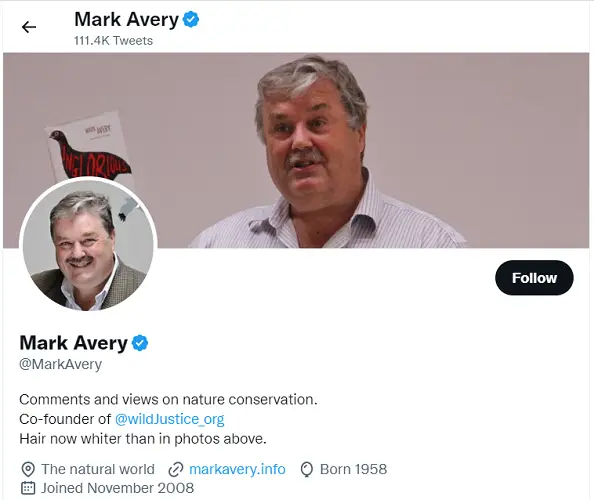Click the verified badge in the header

tap(191, 19)
